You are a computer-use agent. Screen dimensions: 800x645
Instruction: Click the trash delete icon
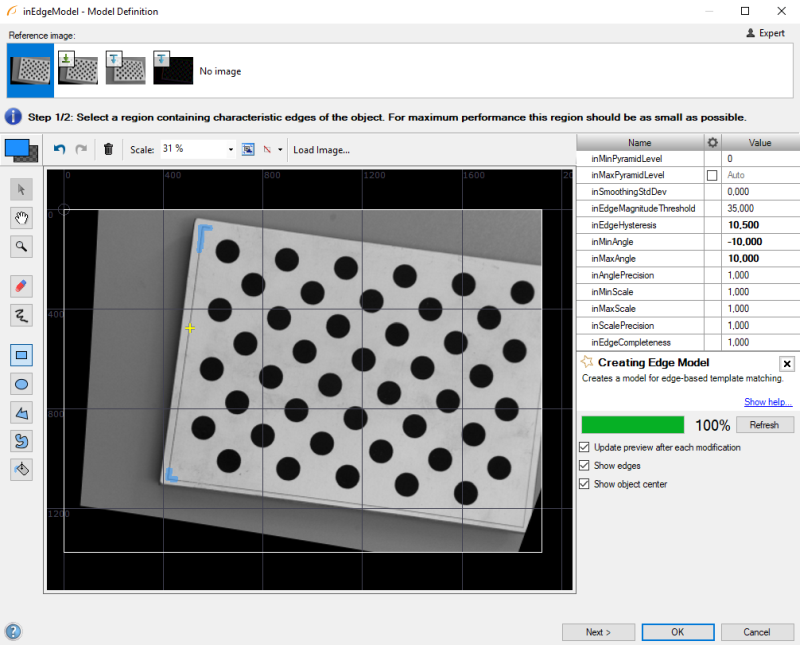pos(108,149)
